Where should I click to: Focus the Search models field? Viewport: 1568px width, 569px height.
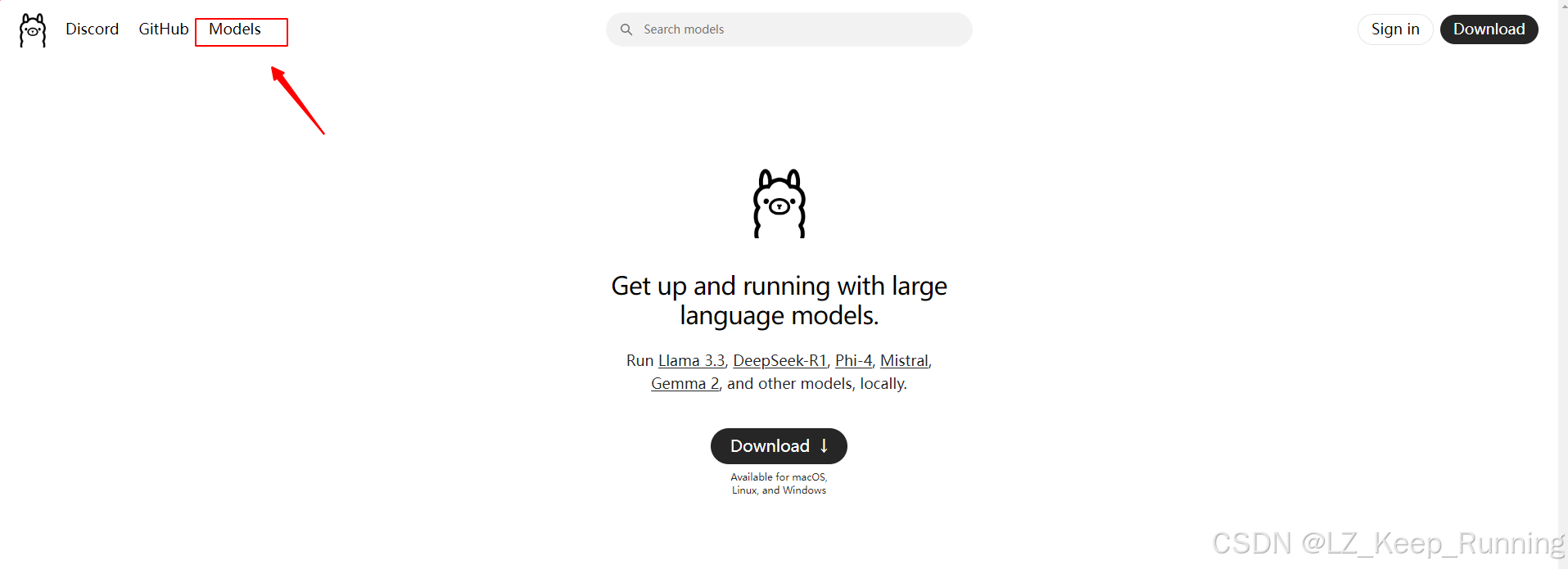coord(789,29)
